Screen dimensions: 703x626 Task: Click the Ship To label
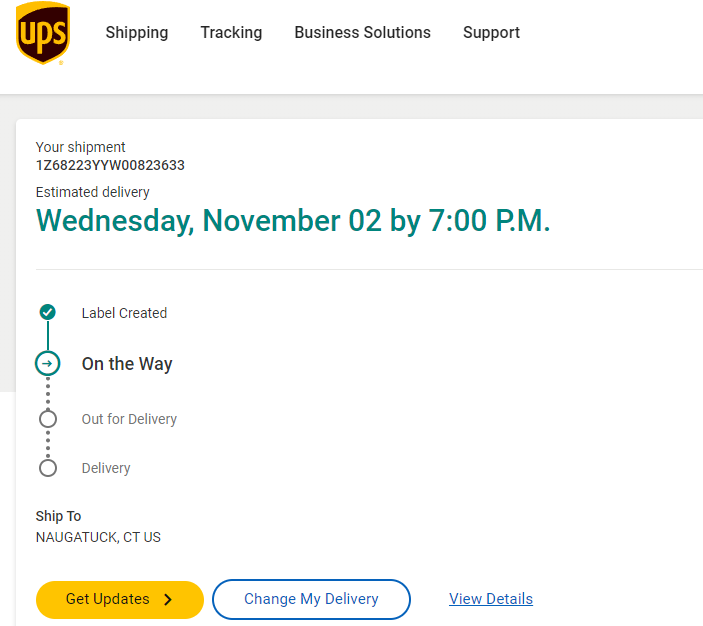[59, 516]
